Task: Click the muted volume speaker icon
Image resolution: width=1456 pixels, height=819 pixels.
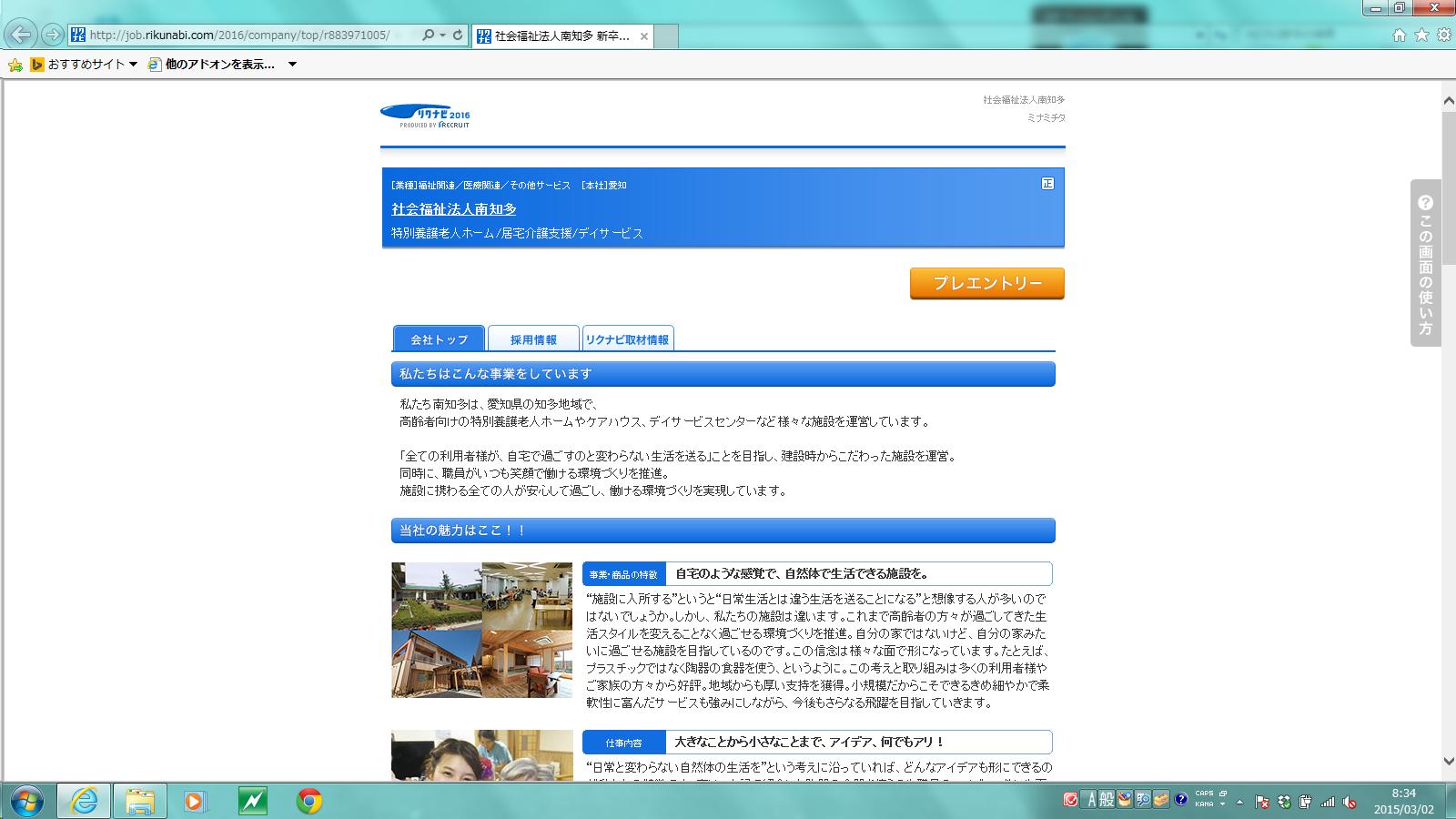Action: 1350,802
